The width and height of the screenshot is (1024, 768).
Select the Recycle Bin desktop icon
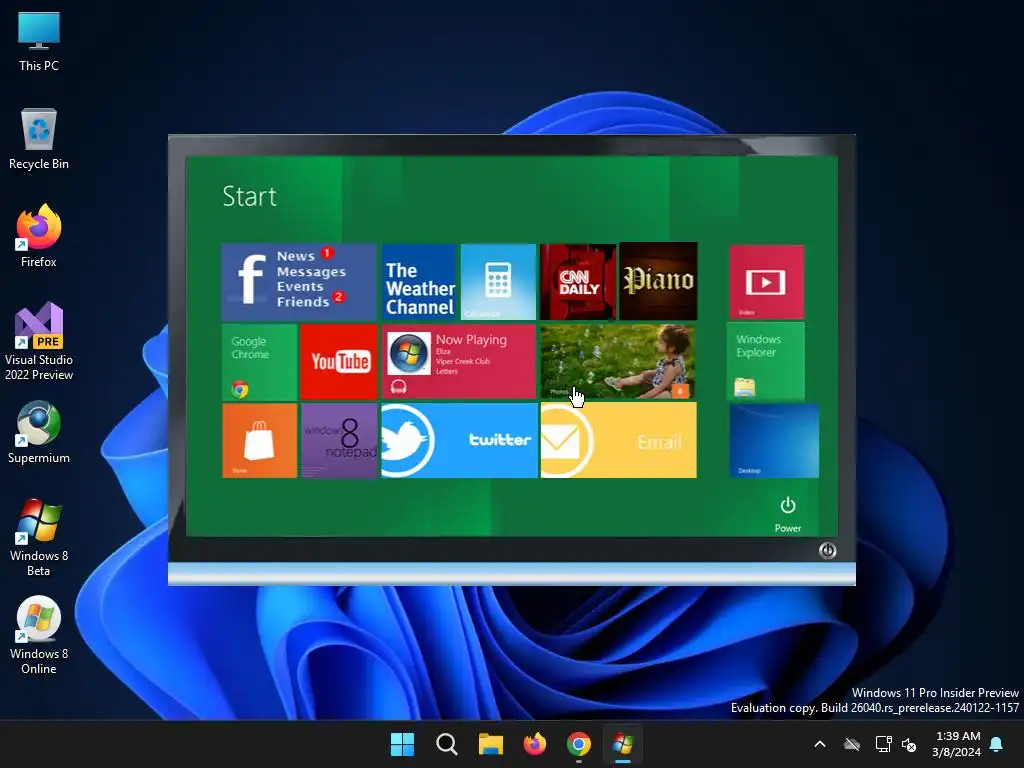point(39,139)
